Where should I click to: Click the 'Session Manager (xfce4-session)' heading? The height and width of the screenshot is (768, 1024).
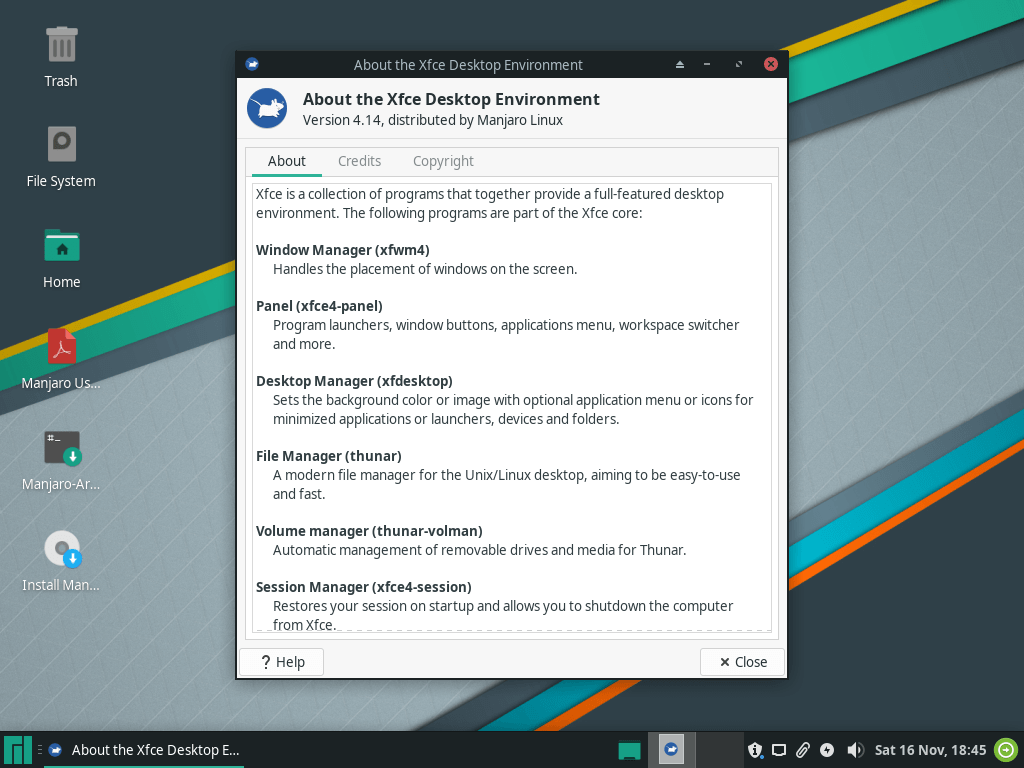[363, 587]
